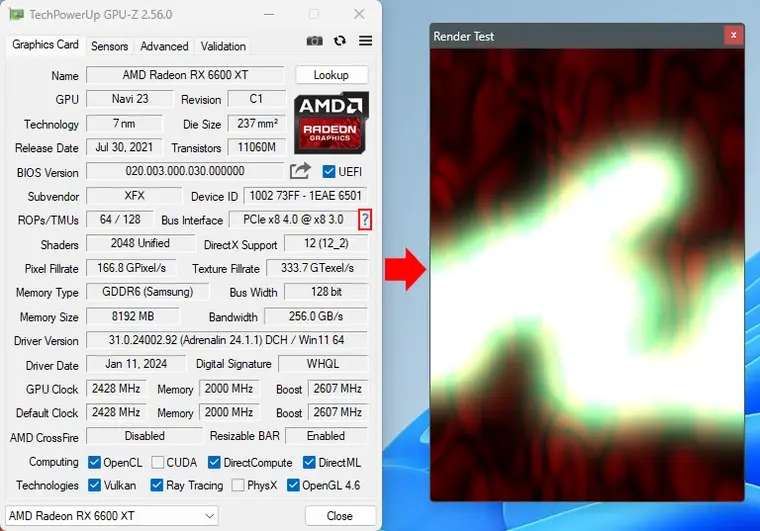
Task: Click the Render Test title bar
Action: coord(577,36)
